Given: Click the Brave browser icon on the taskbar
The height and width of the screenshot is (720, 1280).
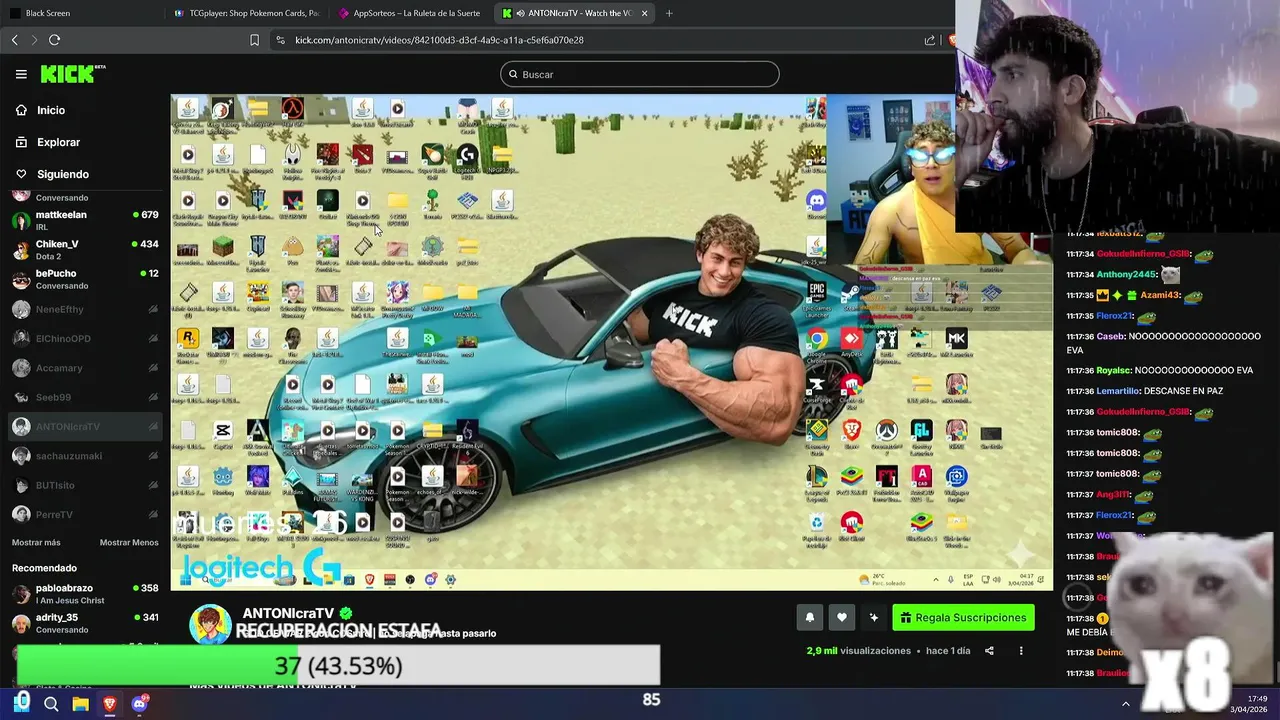Looking at the screenshot, I should click(x=110, y=704).
